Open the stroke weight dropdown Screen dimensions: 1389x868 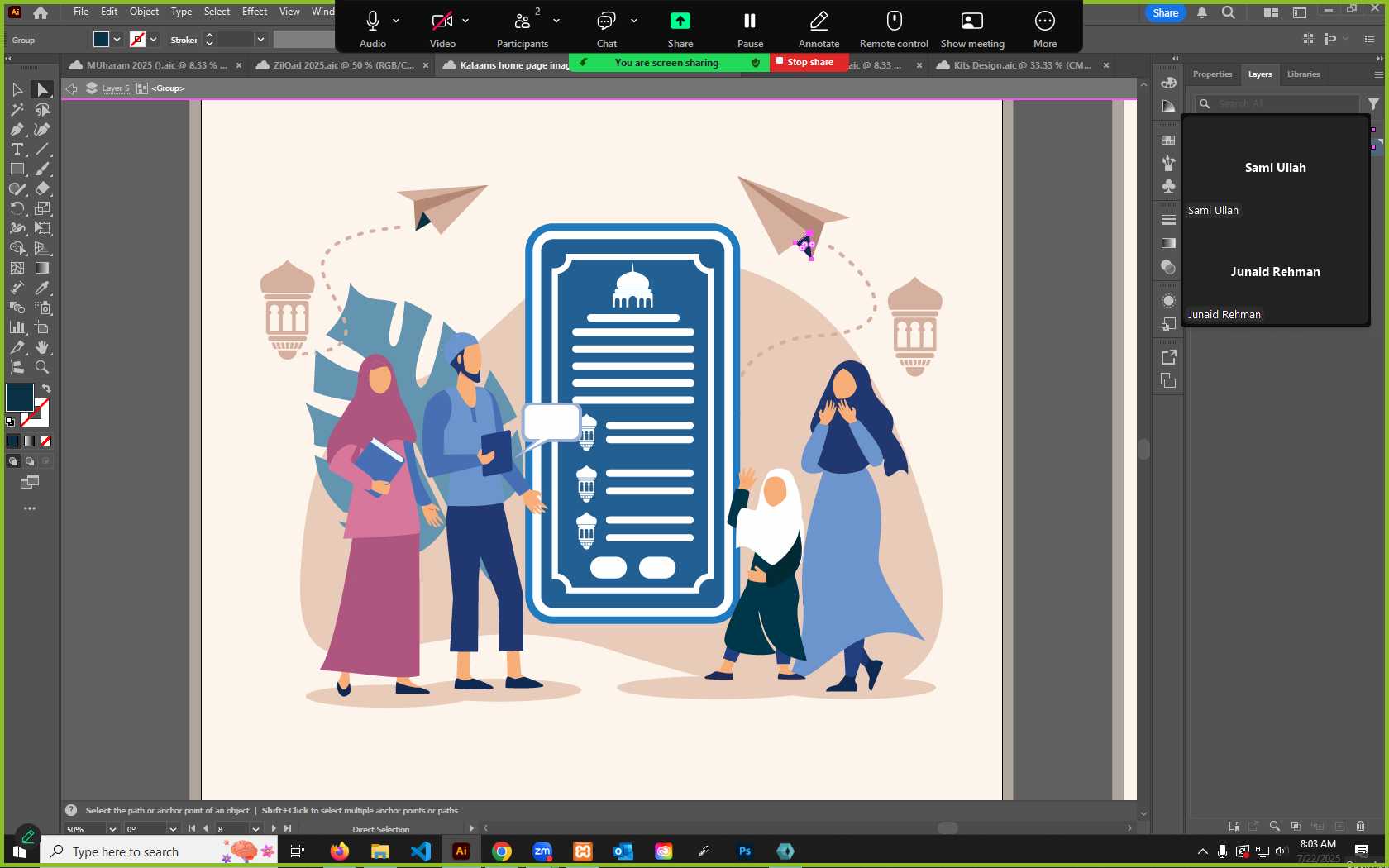260,40
